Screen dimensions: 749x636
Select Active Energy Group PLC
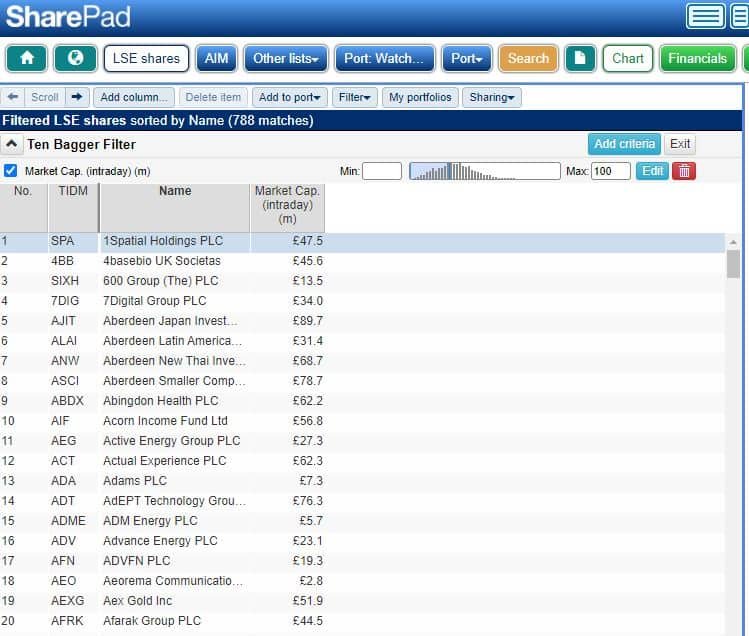(171, 441)
